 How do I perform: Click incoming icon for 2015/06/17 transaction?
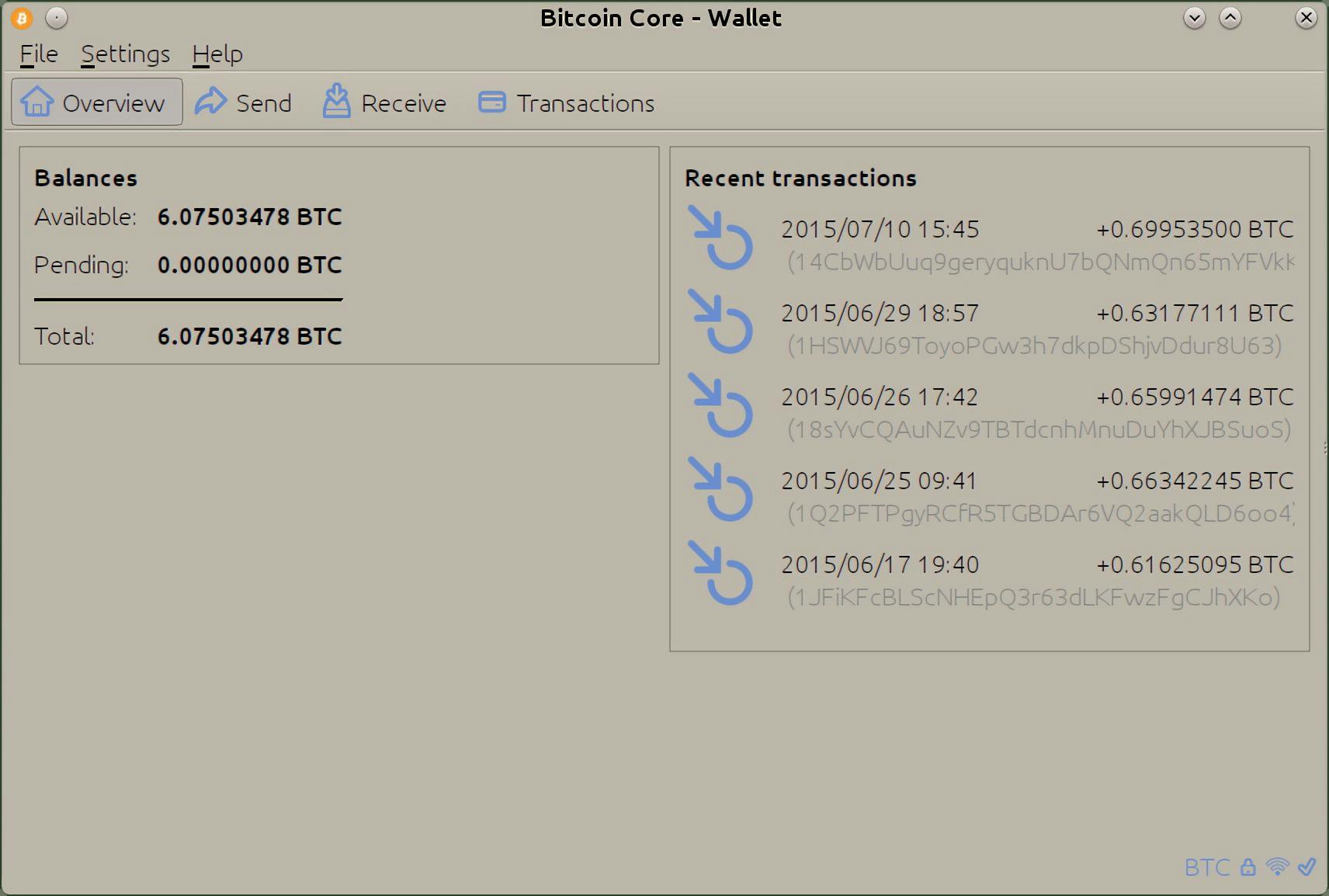720,573
